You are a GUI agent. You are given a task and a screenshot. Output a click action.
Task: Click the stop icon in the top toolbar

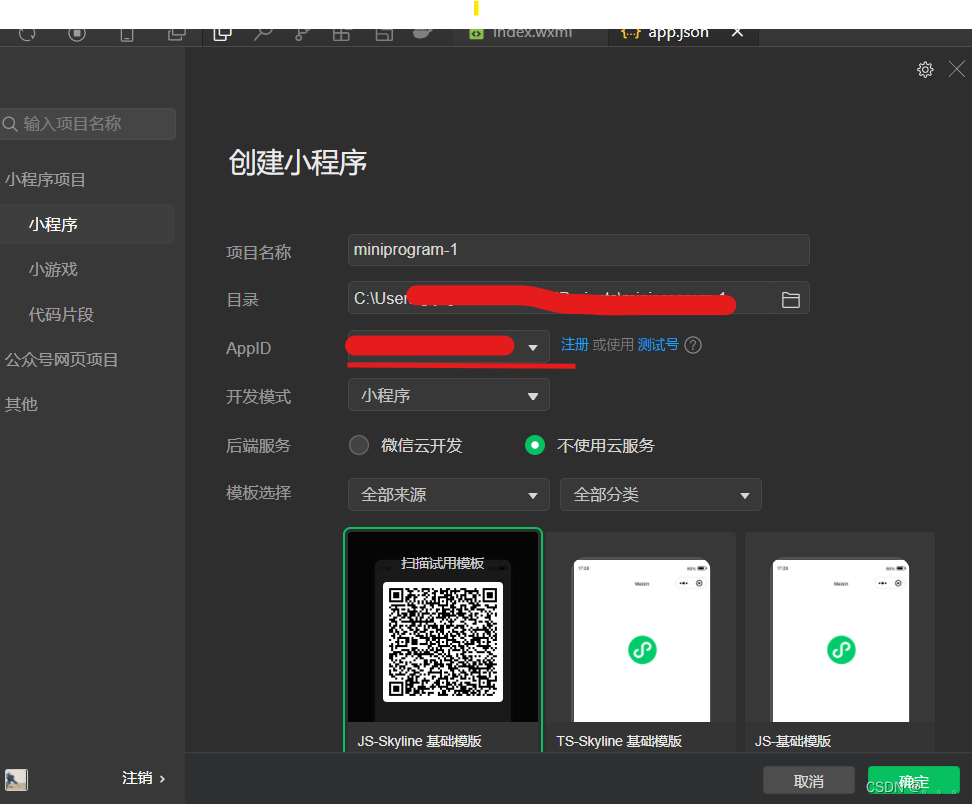pyautogui.click(x=77, y=33)
